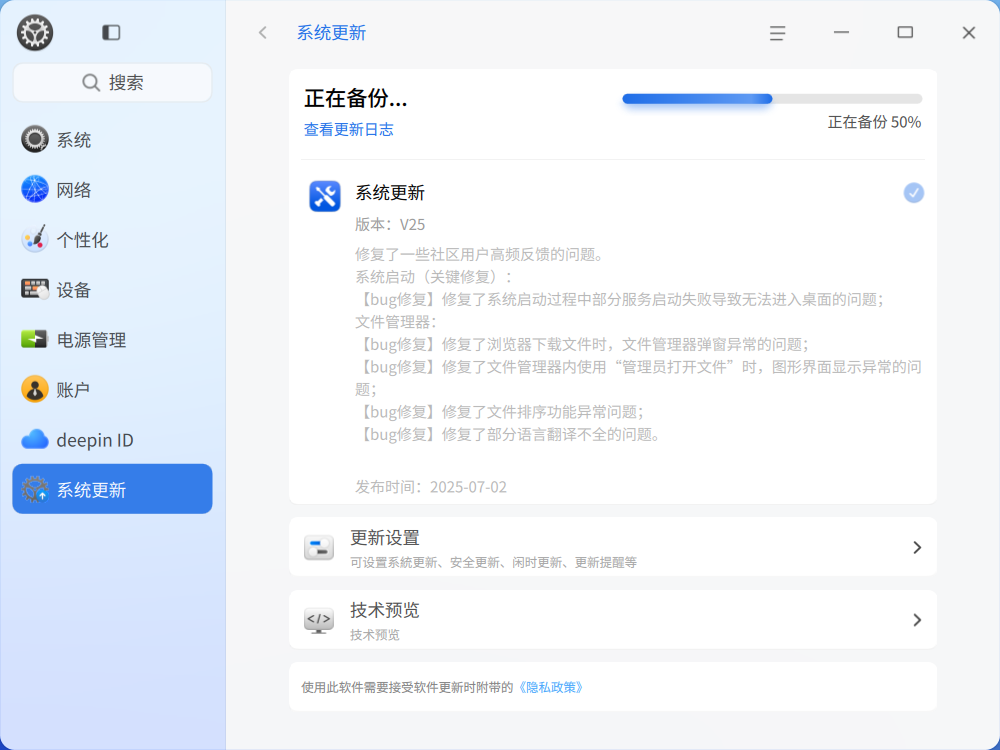Click 修复了部分语言翻译不全的问题 changelog line

coord(508,435)
